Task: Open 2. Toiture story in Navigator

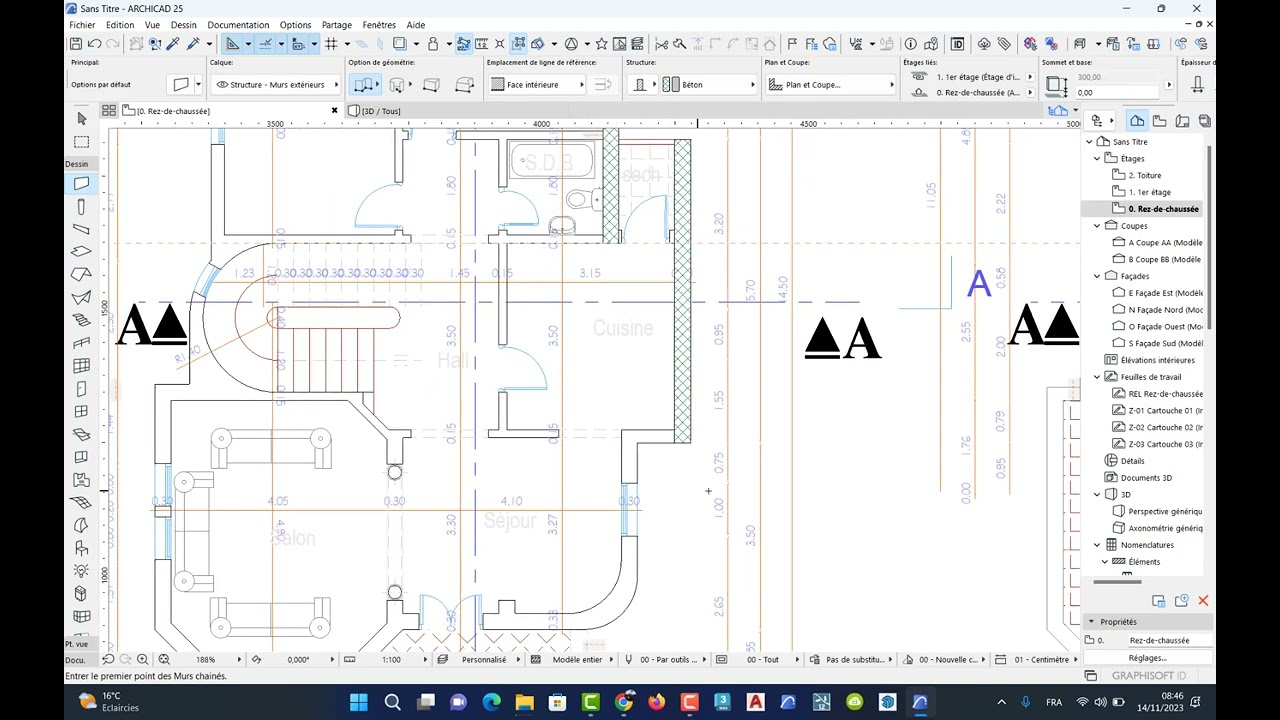Action: point(1145,175)
